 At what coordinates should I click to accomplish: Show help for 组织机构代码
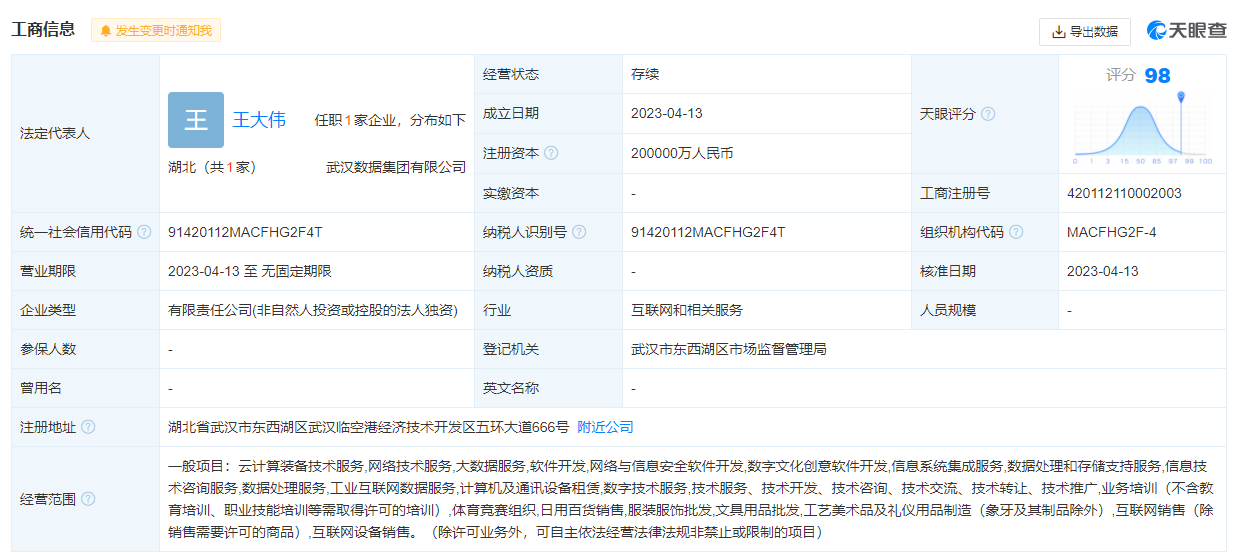(1016, 233)
